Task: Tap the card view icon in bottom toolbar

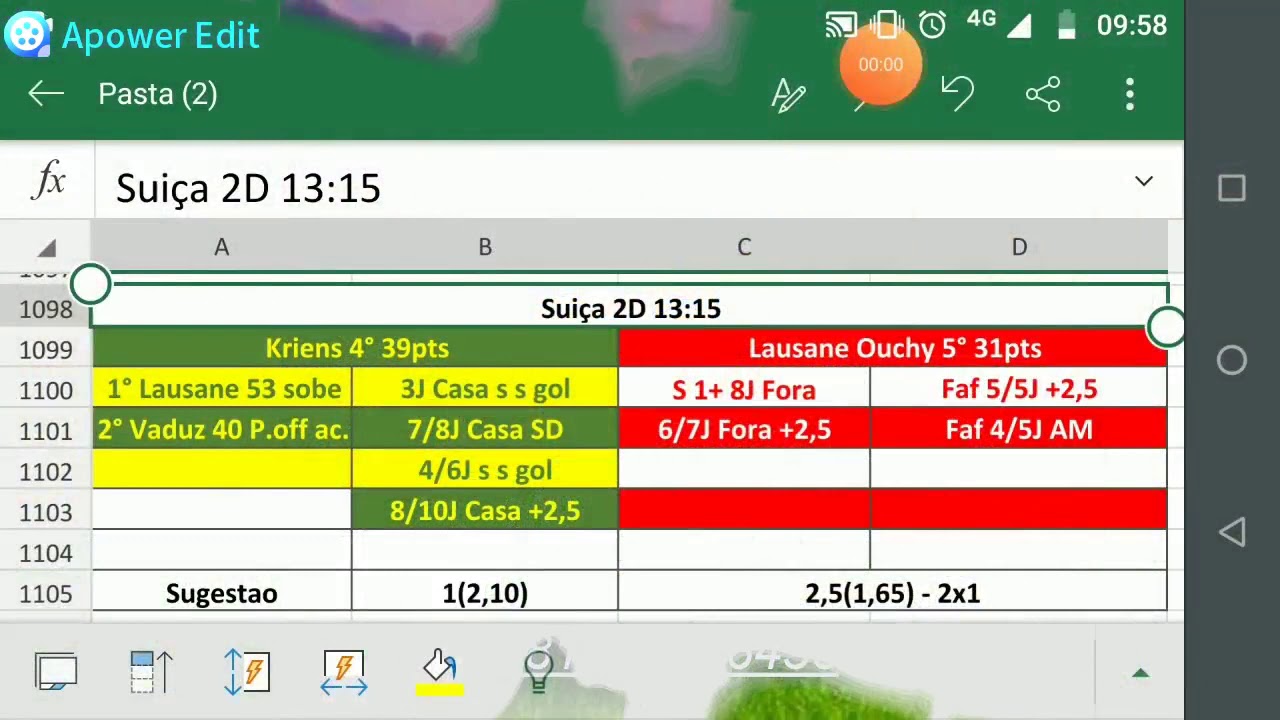Action: point(56,671)
